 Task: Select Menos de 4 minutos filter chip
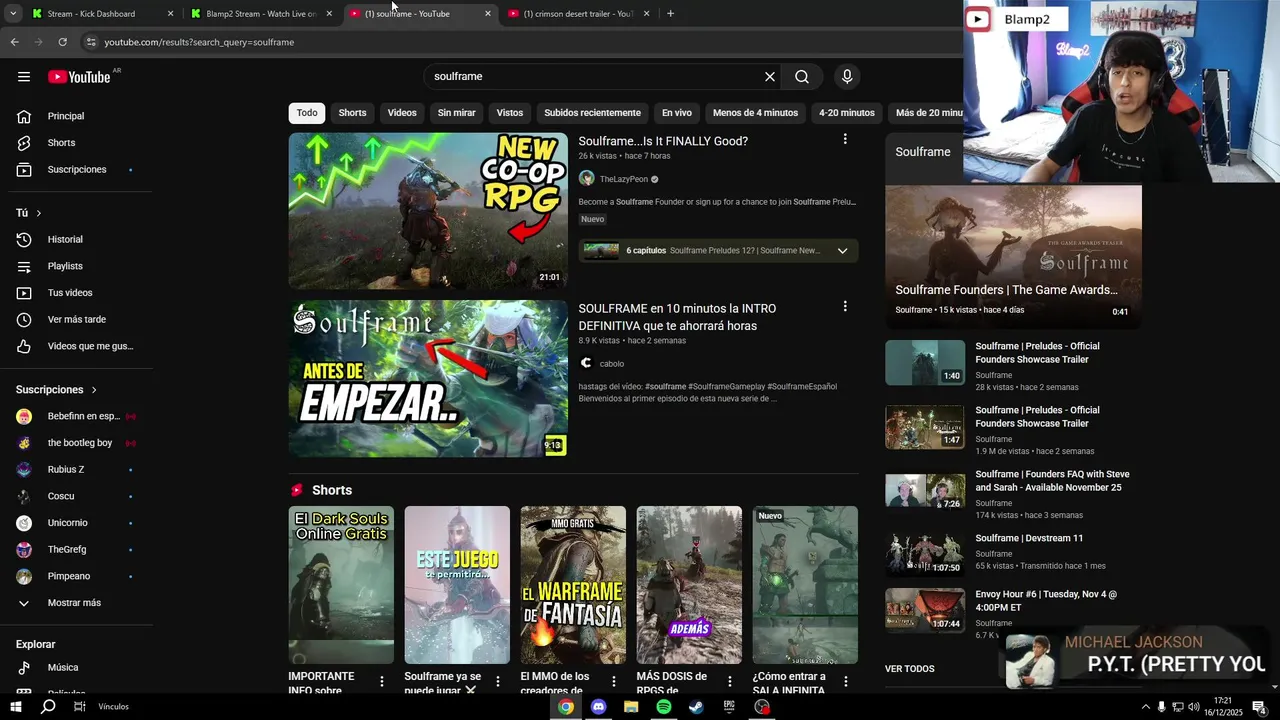pos(755,113)
